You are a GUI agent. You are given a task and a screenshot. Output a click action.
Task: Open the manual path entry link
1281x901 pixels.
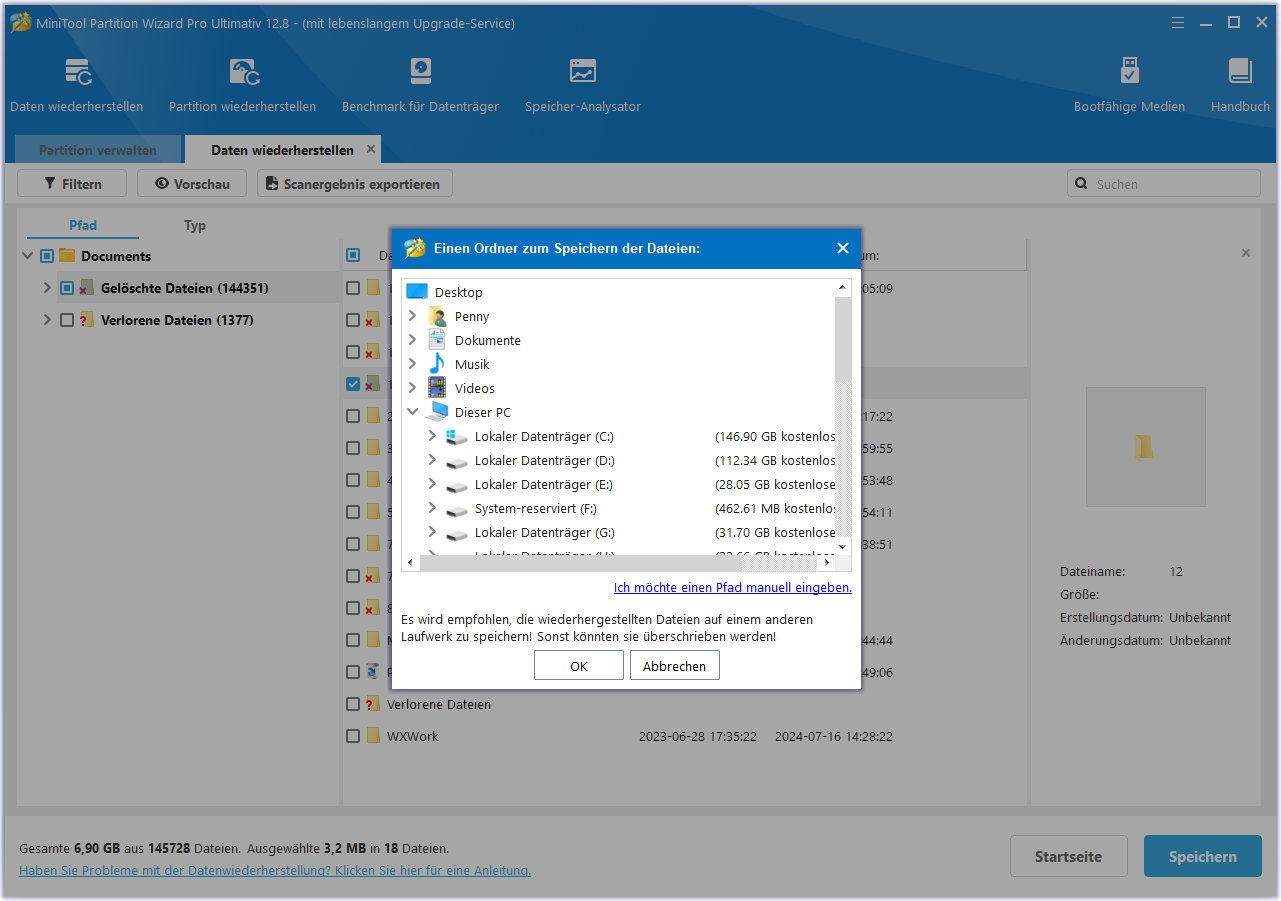[733, 588]
